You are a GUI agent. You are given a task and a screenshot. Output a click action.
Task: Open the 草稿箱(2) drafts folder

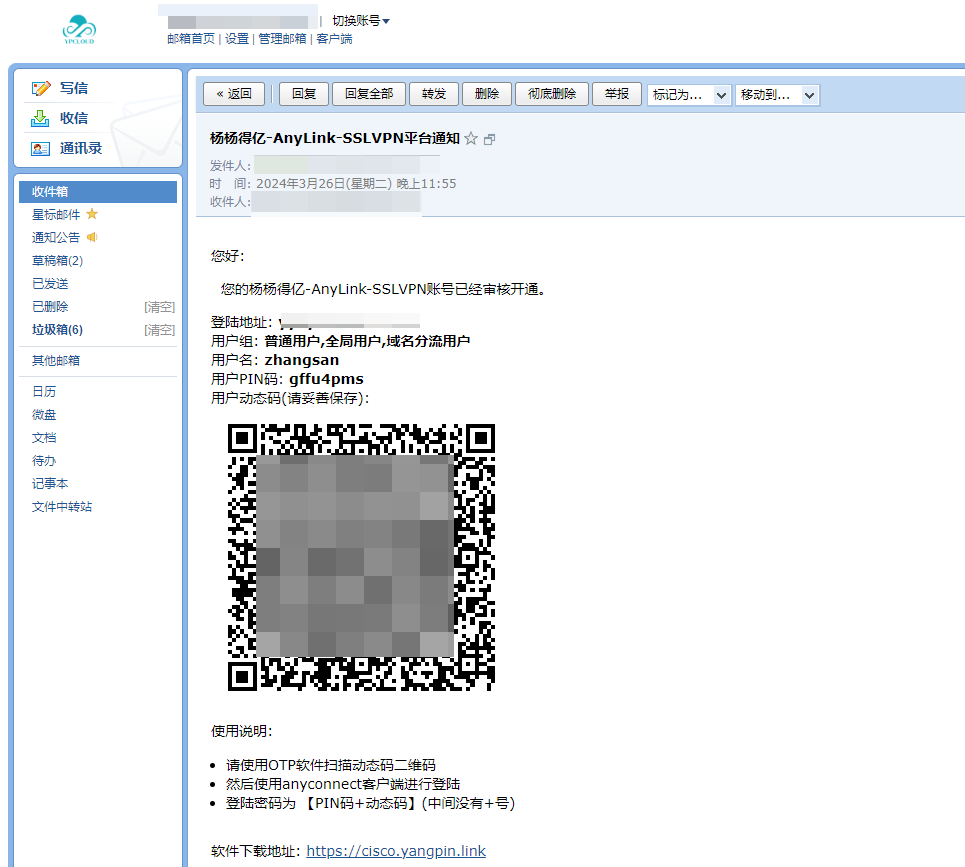coord(57,260)
